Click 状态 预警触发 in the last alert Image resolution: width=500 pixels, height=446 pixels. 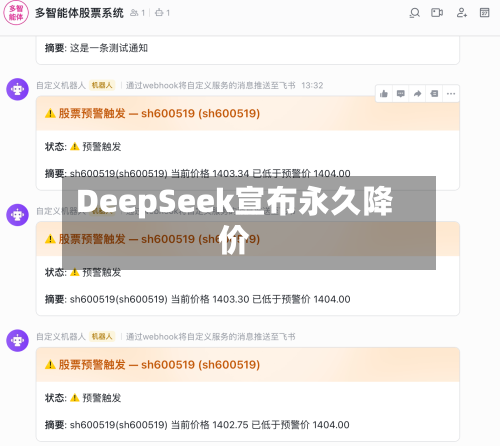[x=83, y=398]
